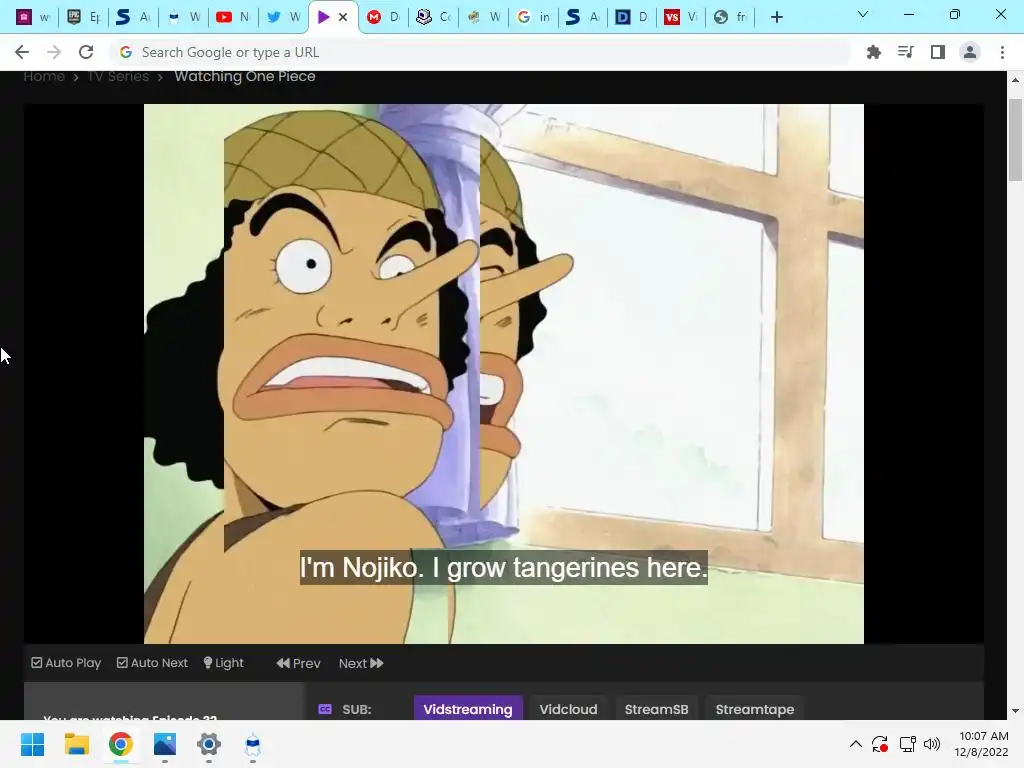This screenshot has width=1024, height=768.
Task: Click the scrollbar down arrow
Action: [x=1015, y=711]
